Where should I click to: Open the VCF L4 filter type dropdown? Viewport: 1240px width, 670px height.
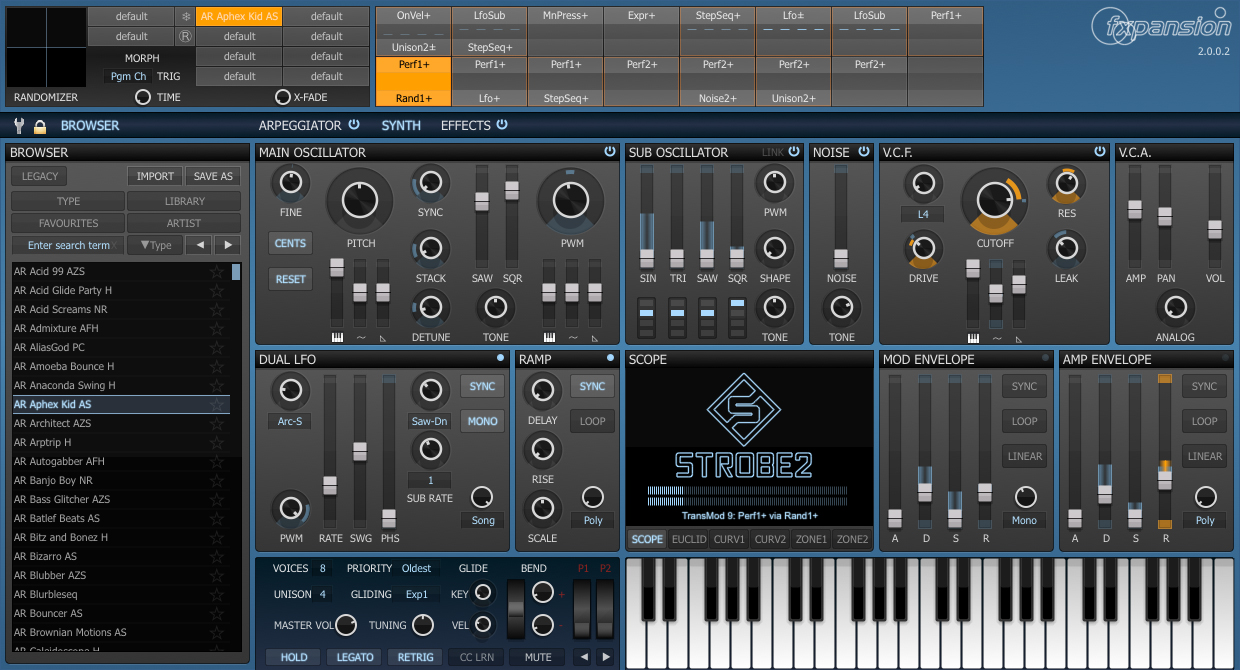[922, 215]
